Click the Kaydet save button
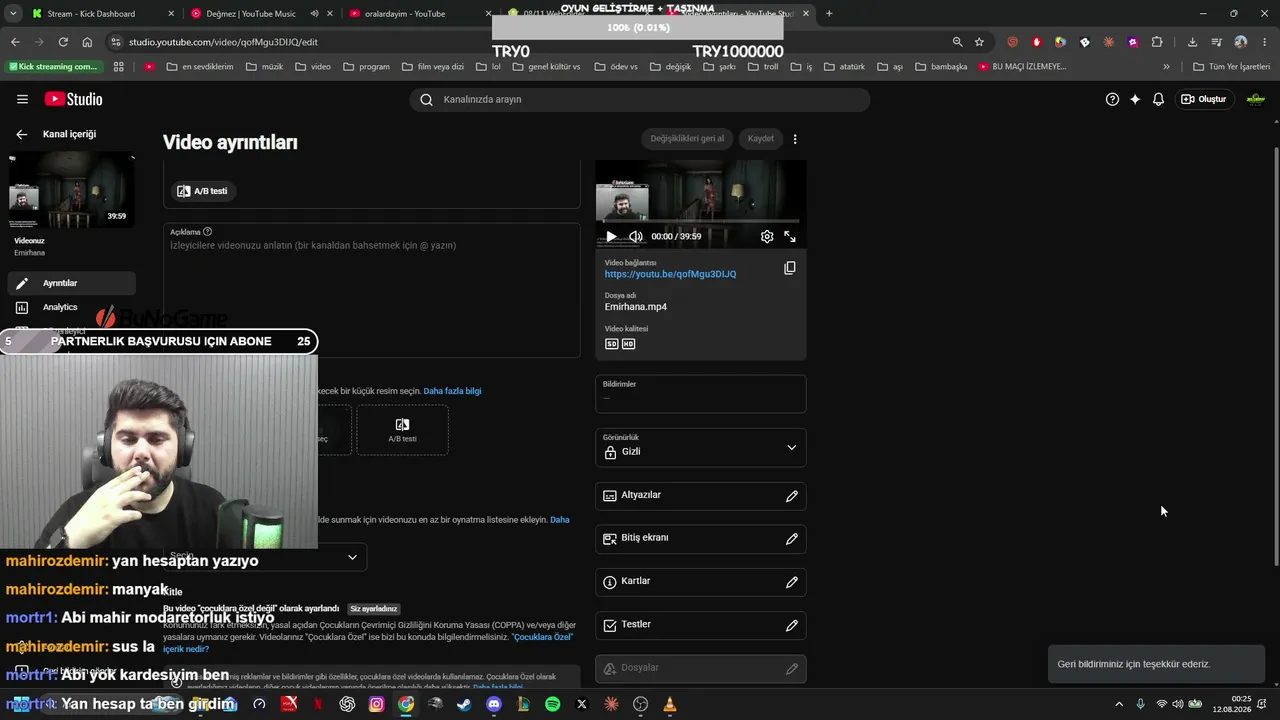 pos(761,139)
